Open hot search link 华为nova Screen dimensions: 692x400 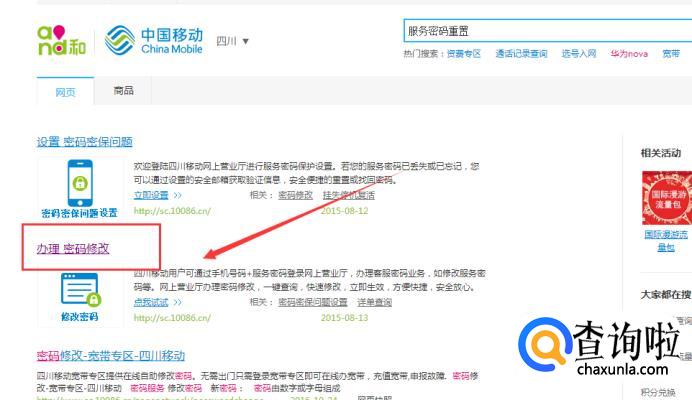pos(629,54)
